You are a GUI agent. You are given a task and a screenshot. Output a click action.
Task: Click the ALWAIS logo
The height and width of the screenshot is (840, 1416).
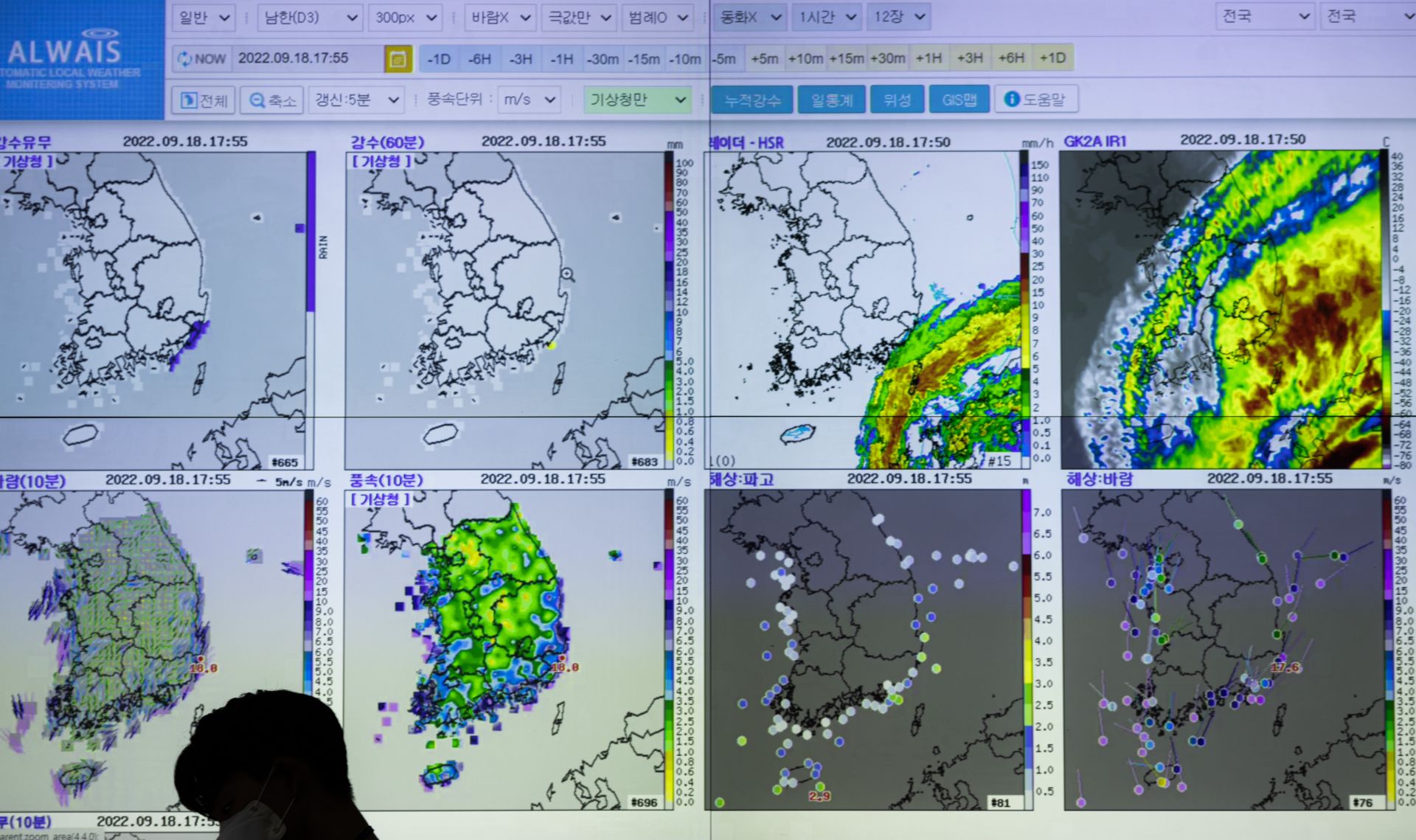65,52
